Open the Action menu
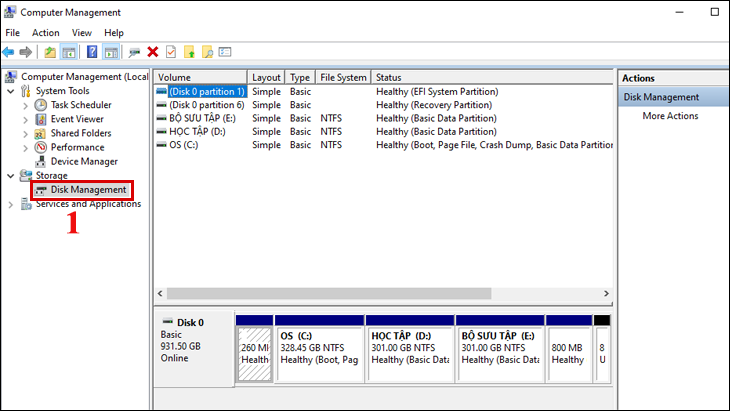730x411 pixels. click(x=46, y=33)
